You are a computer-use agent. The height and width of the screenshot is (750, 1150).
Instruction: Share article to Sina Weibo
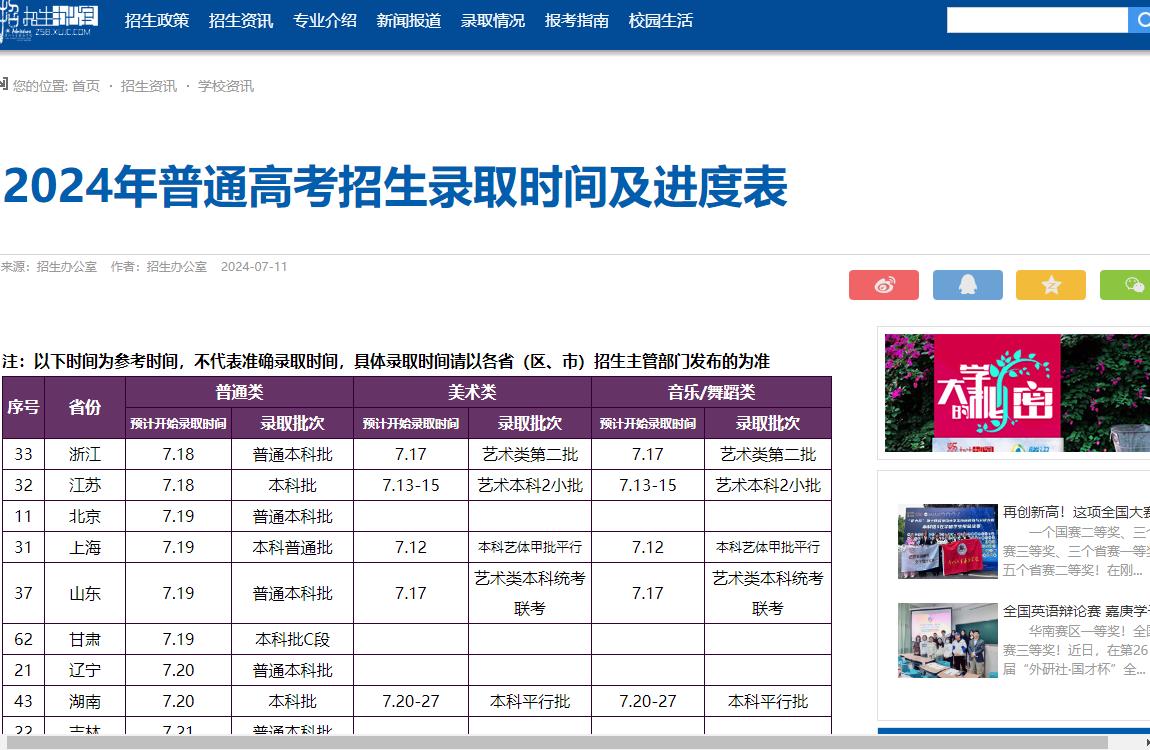click(x=884, y=285)
